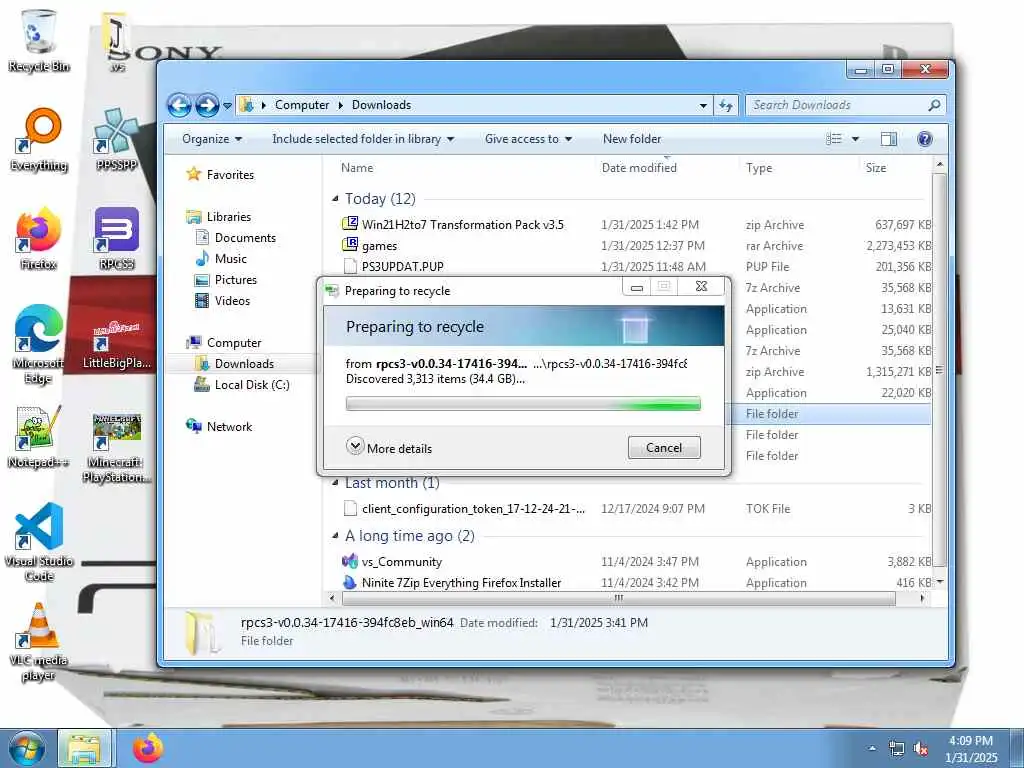Refresh the Downloads folder view

pyautogui.click(x=726, y=105)
